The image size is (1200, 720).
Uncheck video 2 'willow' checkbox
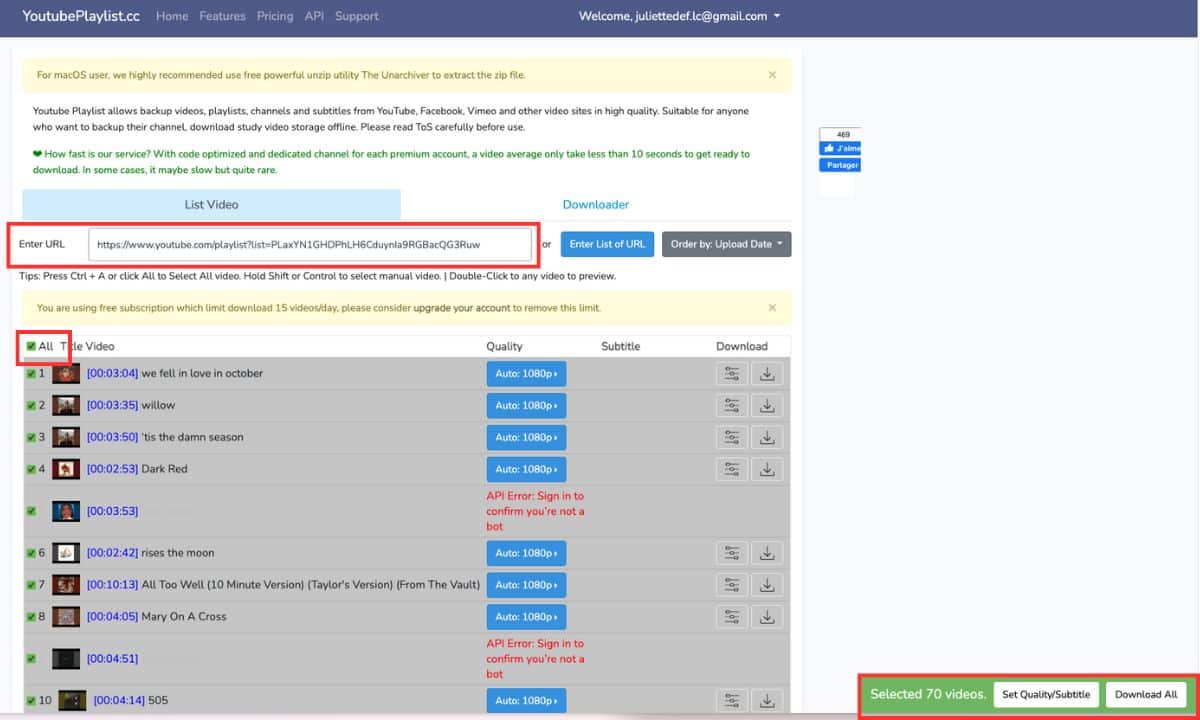pos(31,406)
